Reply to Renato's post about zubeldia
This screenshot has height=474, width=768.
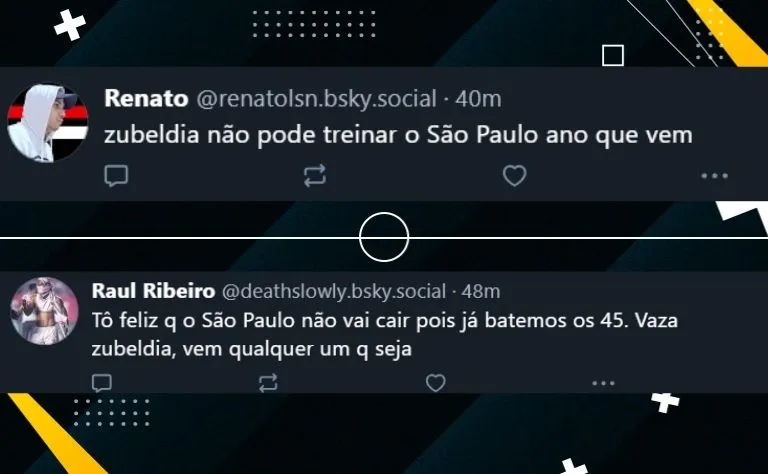(116, 176)
